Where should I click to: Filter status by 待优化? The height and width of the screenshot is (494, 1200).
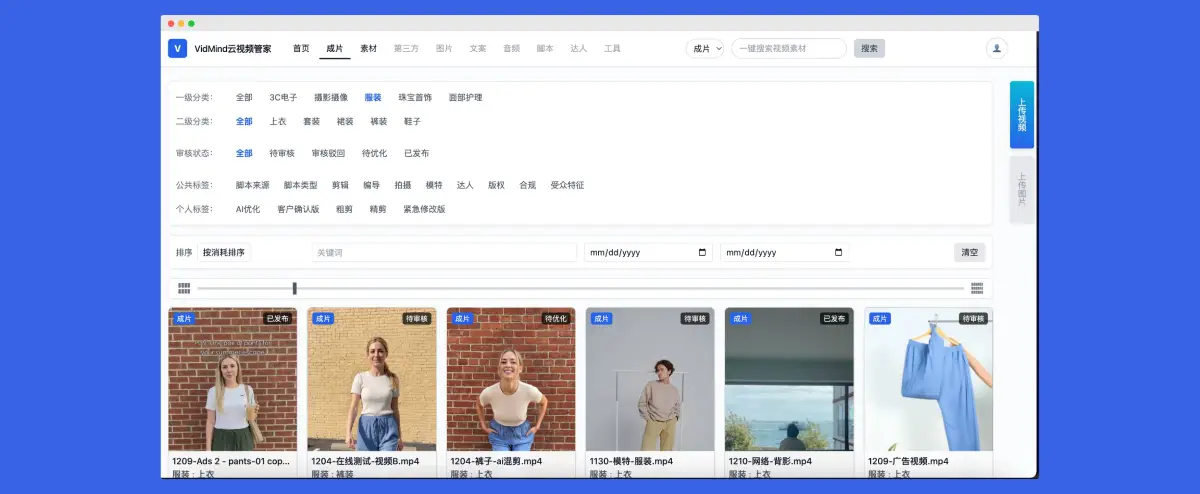click(x=375, y=153)
